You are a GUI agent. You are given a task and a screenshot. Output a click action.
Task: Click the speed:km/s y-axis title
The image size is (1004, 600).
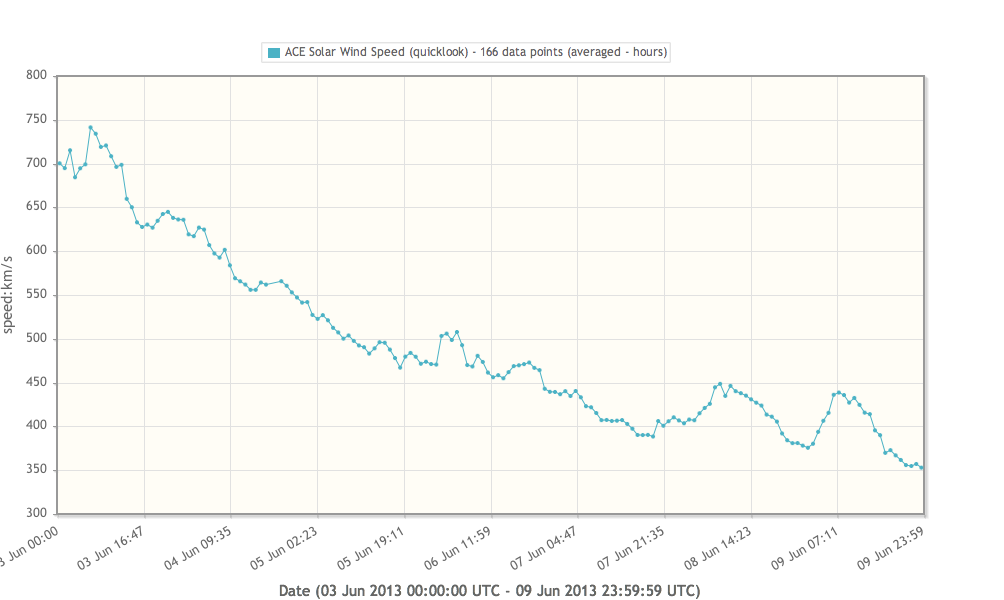9,295
